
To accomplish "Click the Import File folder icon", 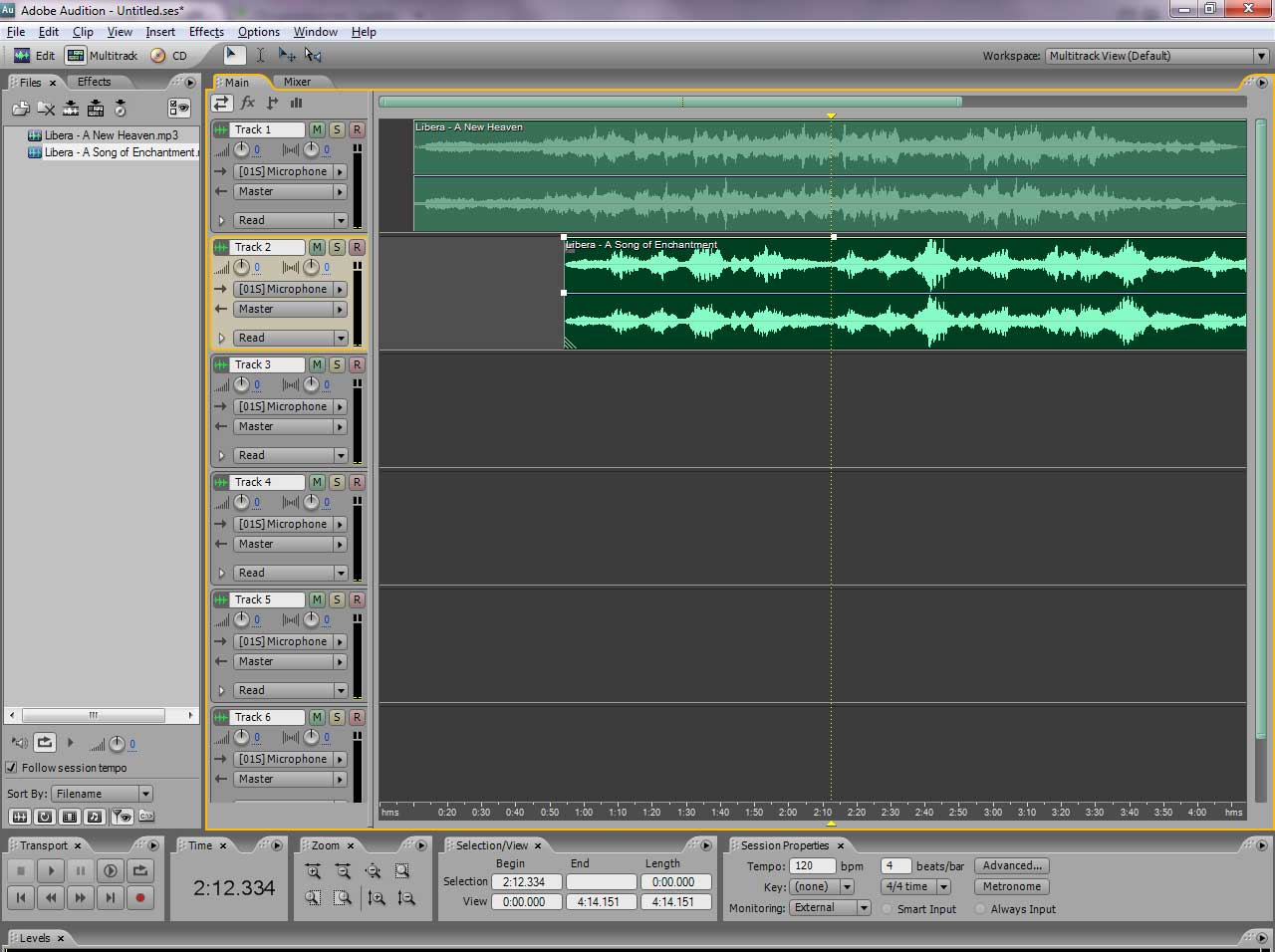I will (x=20, y=109).
